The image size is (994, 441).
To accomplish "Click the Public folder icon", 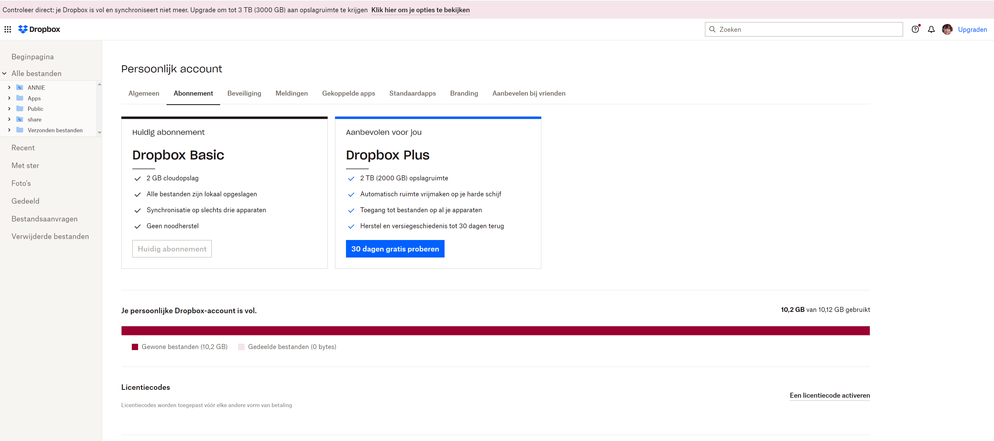I will 20,108.
